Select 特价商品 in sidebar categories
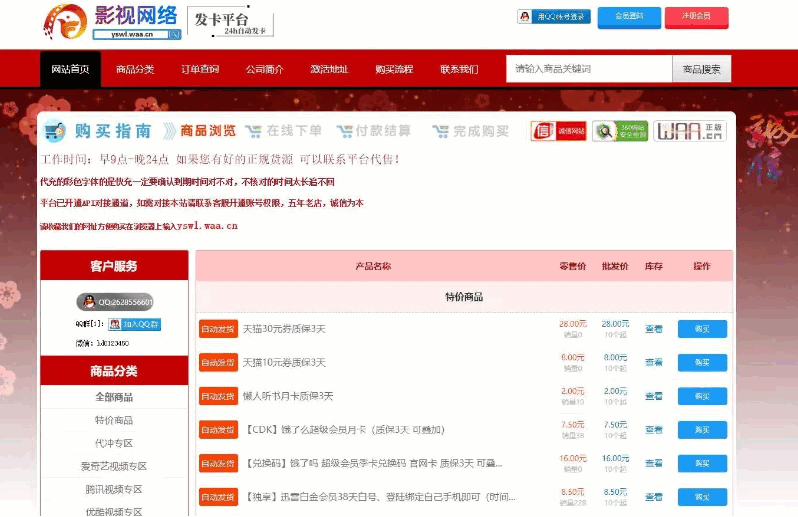 [x=114, y=420]
